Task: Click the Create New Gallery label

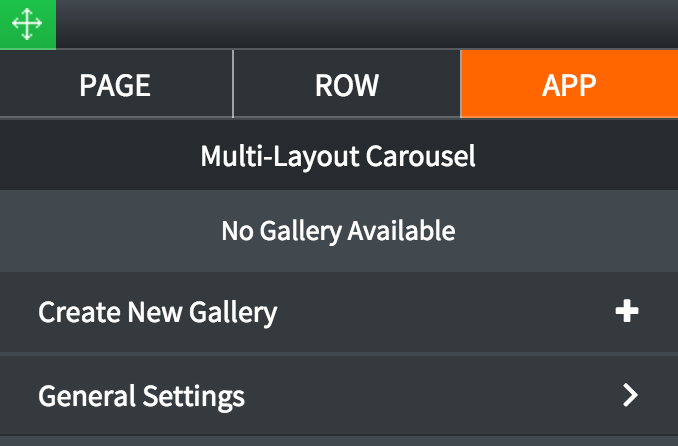Action: point(157,312)
